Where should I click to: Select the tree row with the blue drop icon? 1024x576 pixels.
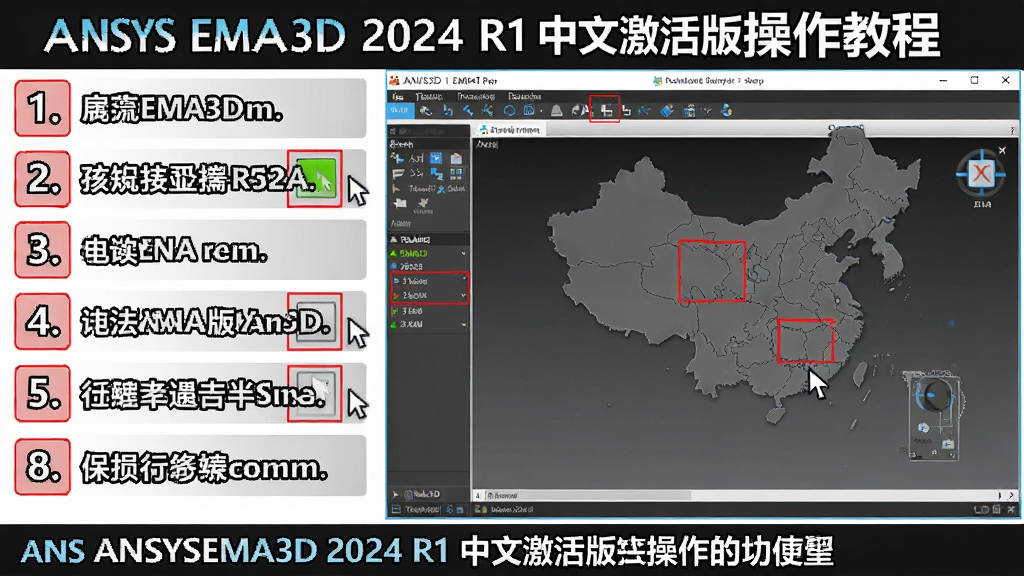(x=429, y=266)
